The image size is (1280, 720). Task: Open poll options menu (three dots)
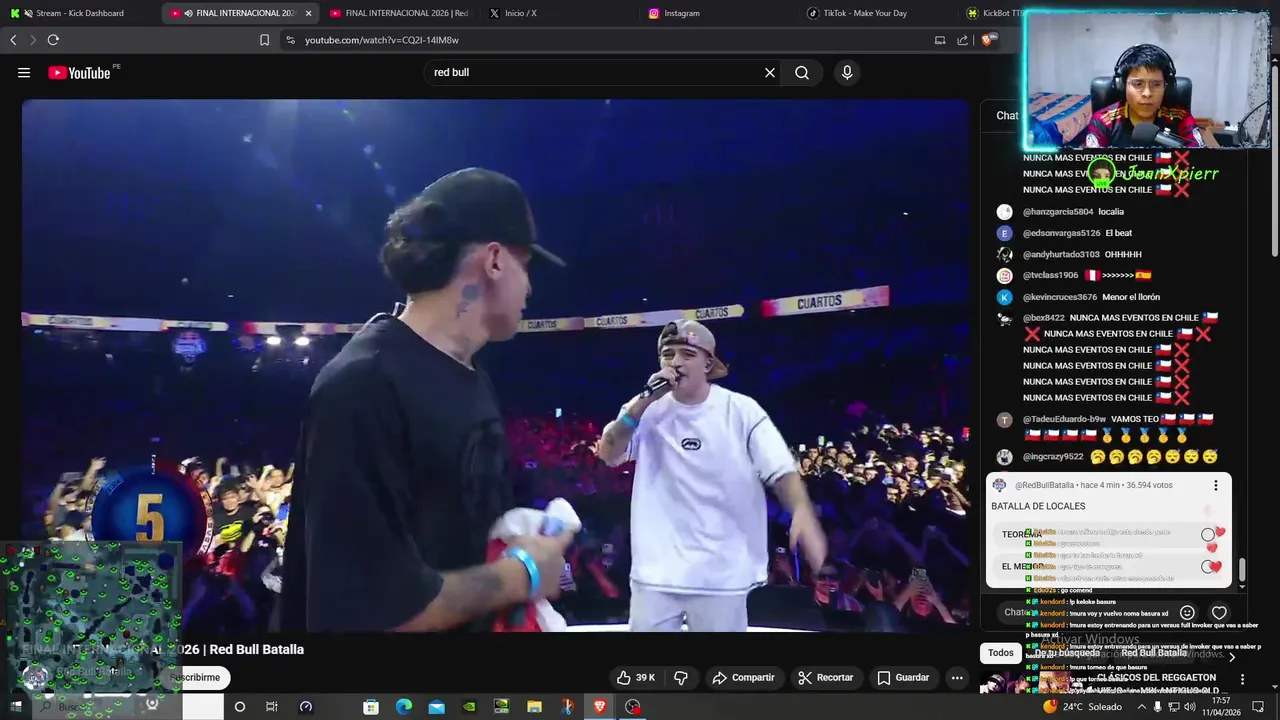pyautogui.click(x=1216, y=485)
